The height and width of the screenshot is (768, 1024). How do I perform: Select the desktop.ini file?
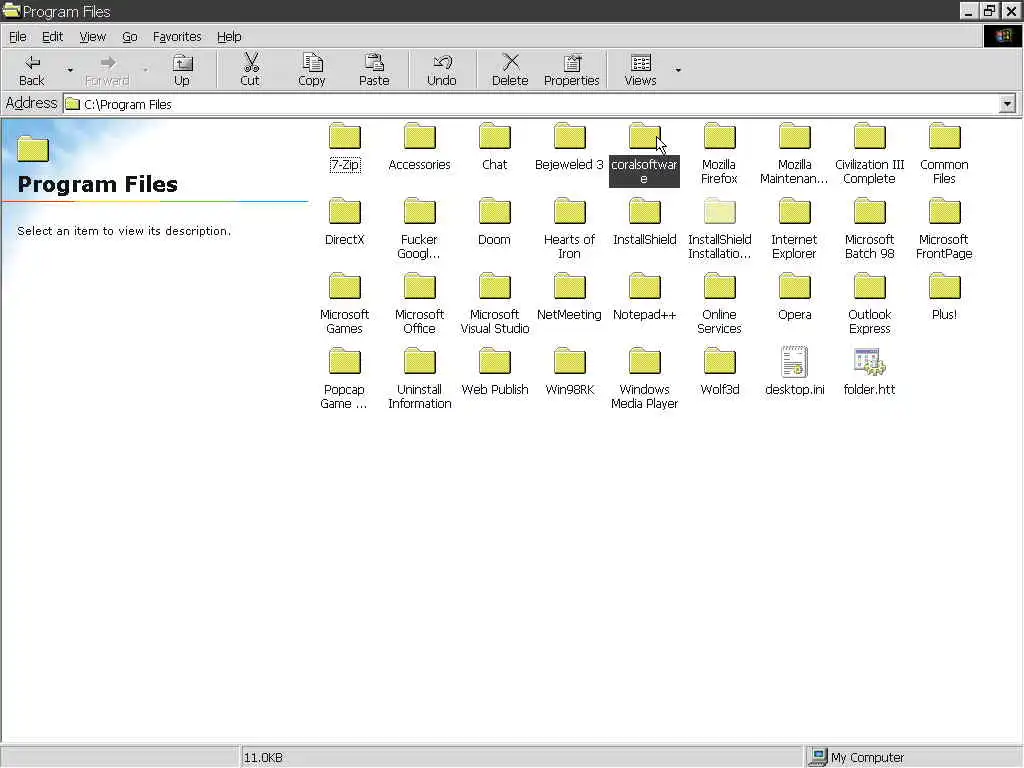(794, 372)
